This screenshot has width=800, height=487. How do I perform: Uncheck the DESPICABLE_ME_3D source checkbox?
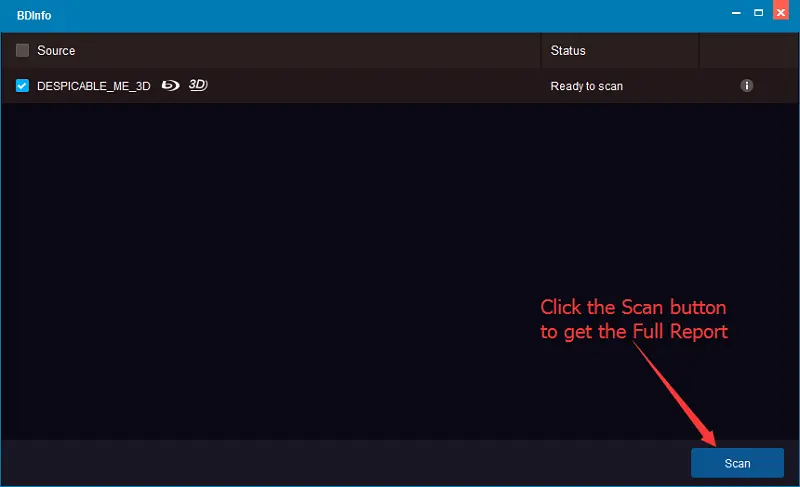coord(22,86)
